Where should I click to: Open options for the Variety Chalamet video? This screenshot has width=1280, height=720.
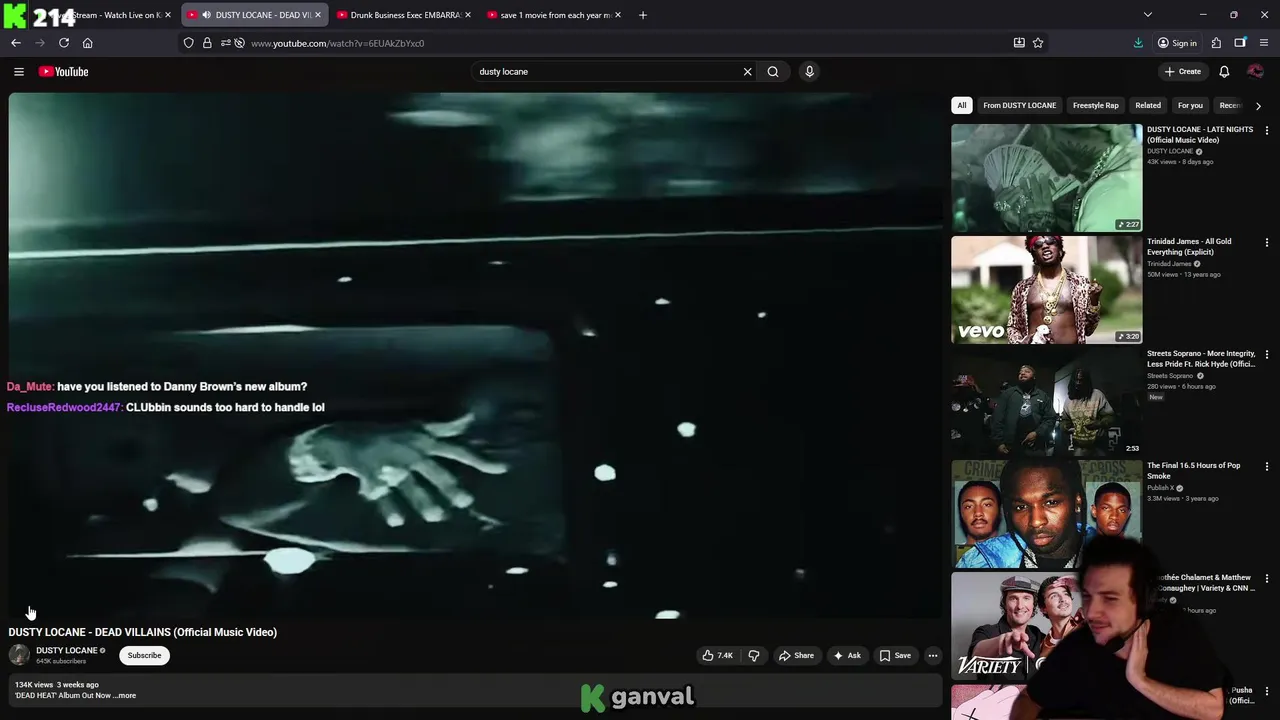click(1267, 578)
